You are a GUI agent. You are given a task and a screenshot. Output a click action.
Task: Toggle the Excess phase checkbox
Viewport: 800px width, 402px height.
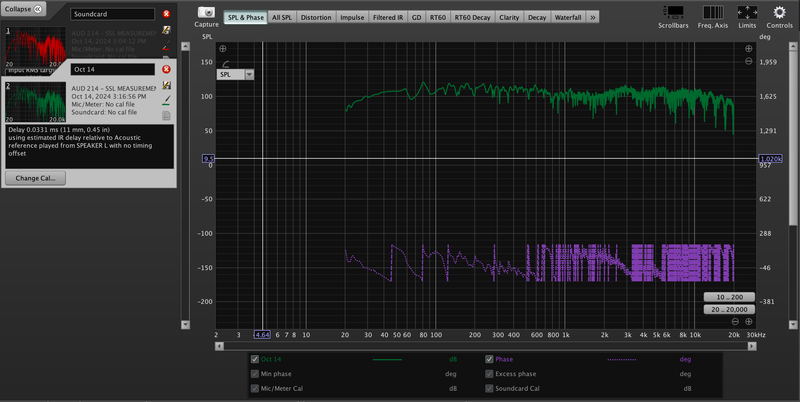click(489, 374)
